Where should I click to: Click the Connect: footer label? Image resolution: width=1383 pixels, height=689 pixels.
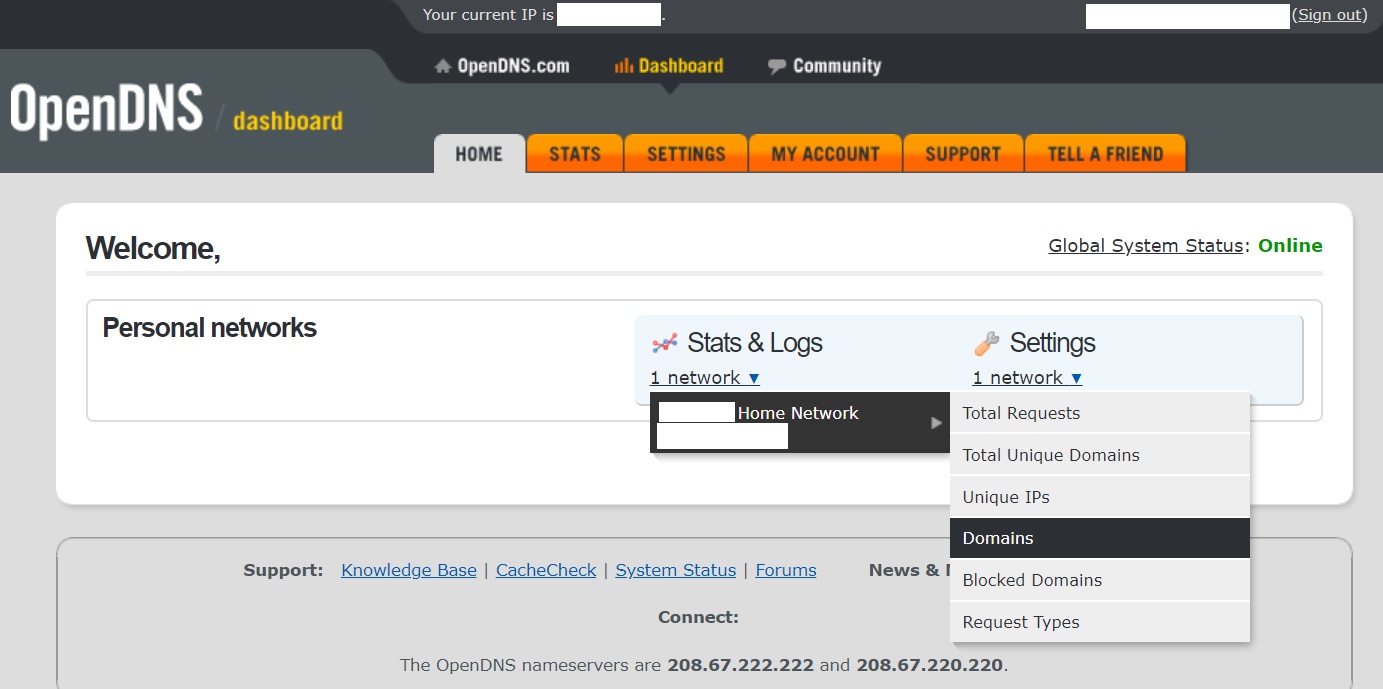point(698,617)
